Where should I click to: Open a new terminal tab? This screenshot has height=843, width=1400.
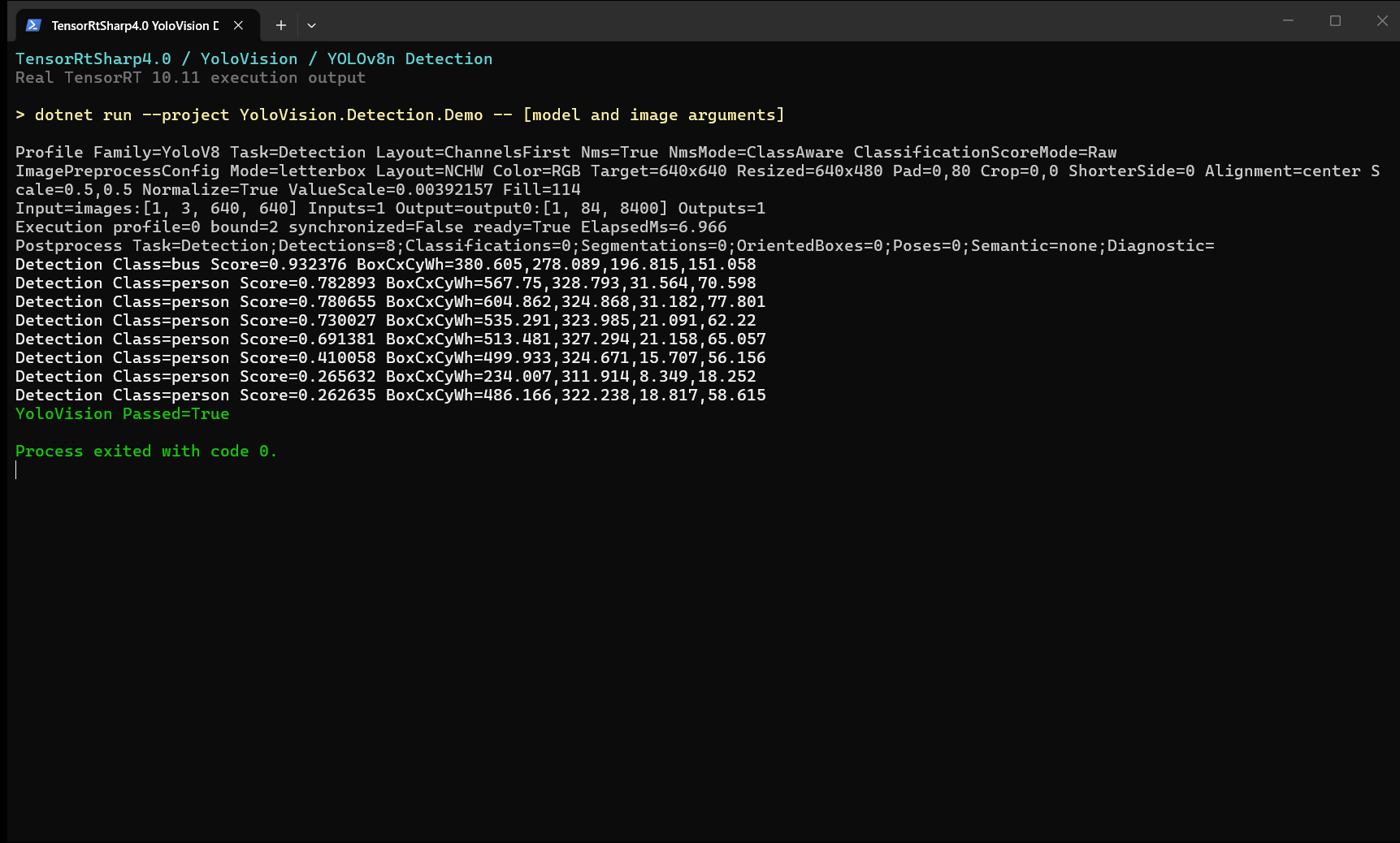(x=281, y=25)
